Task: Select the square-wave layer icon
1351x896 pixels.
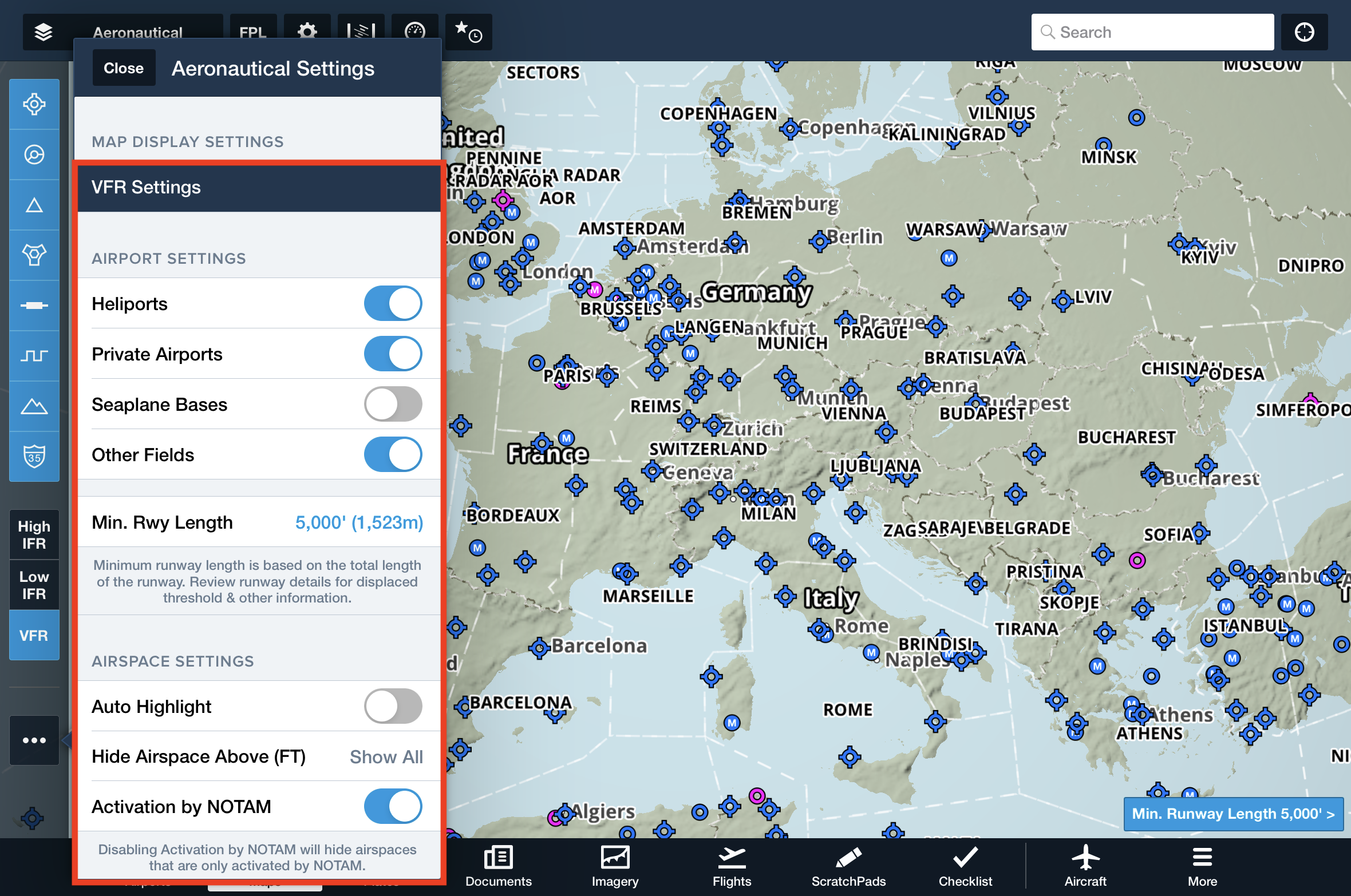Action: [34, 356]
